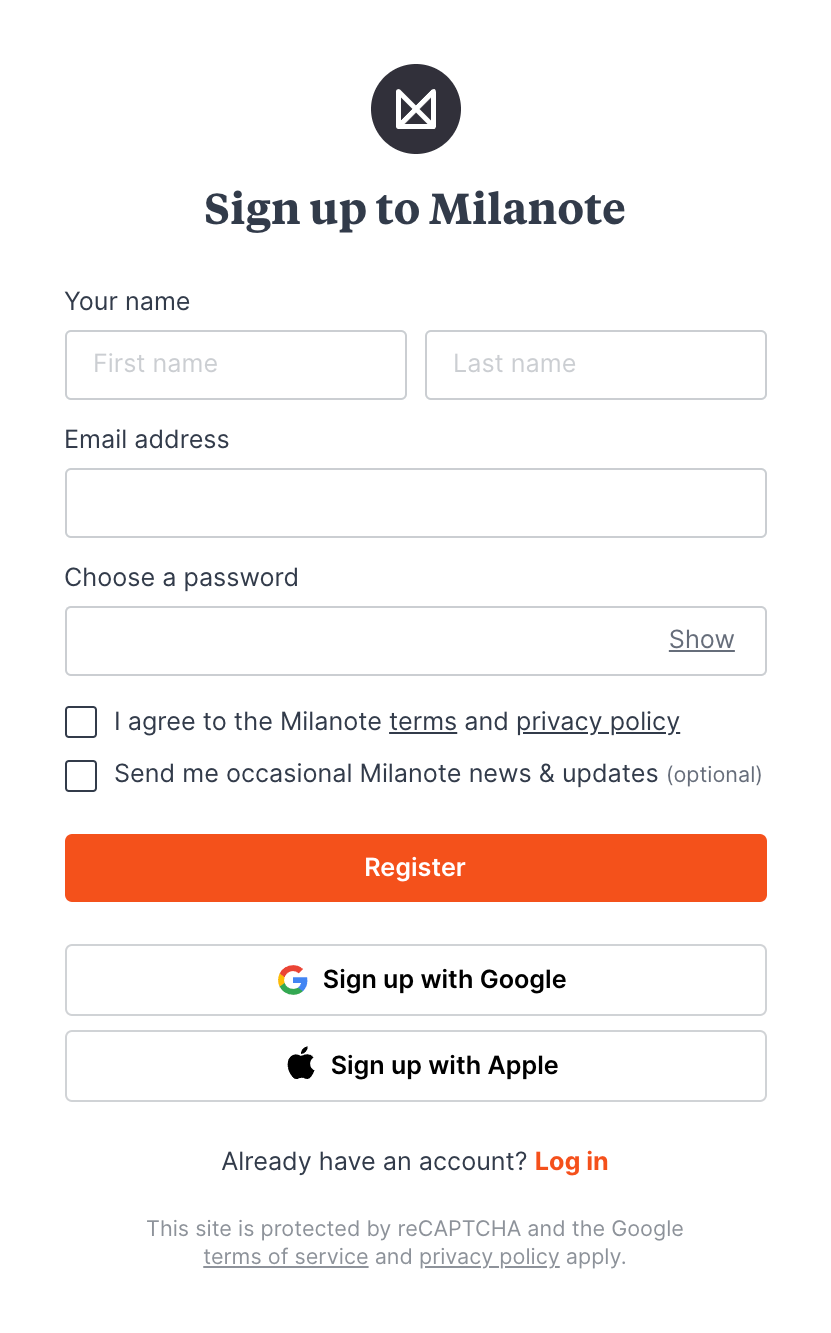The height and width of the screenshot is (1333, 831).
Task: Open the Milanote privacy policy link
Action: 597,721
